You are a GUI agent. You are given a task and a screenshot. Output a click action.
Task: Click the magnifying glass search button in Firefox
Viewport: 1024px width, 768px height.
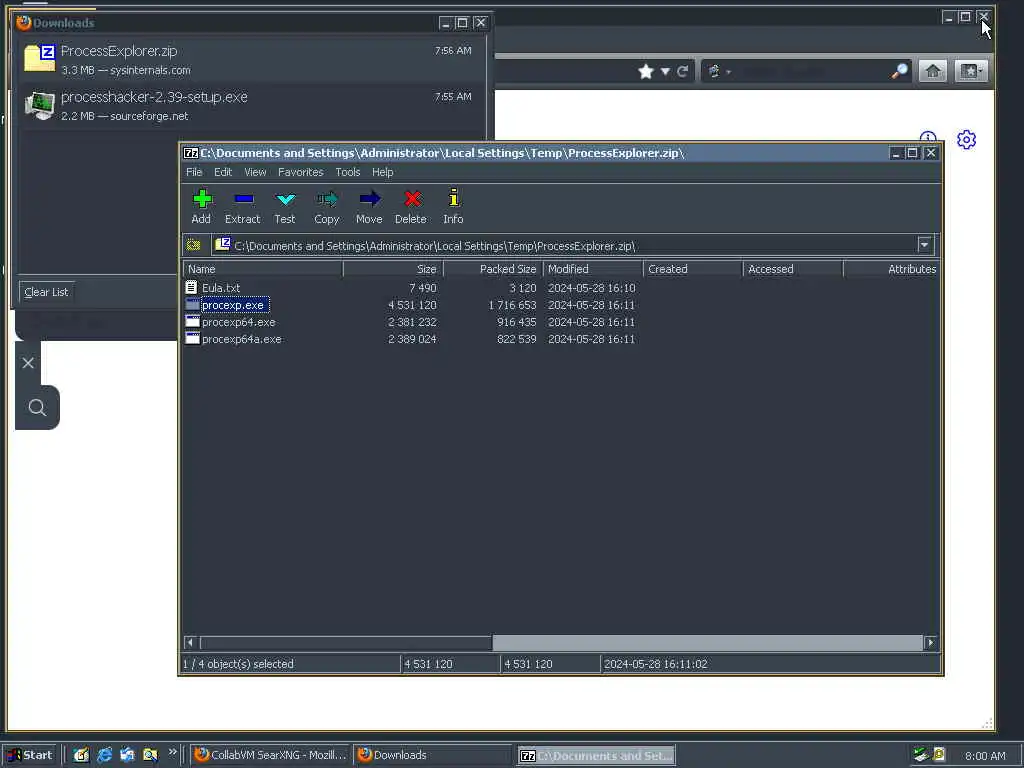(x=900, y=71)
